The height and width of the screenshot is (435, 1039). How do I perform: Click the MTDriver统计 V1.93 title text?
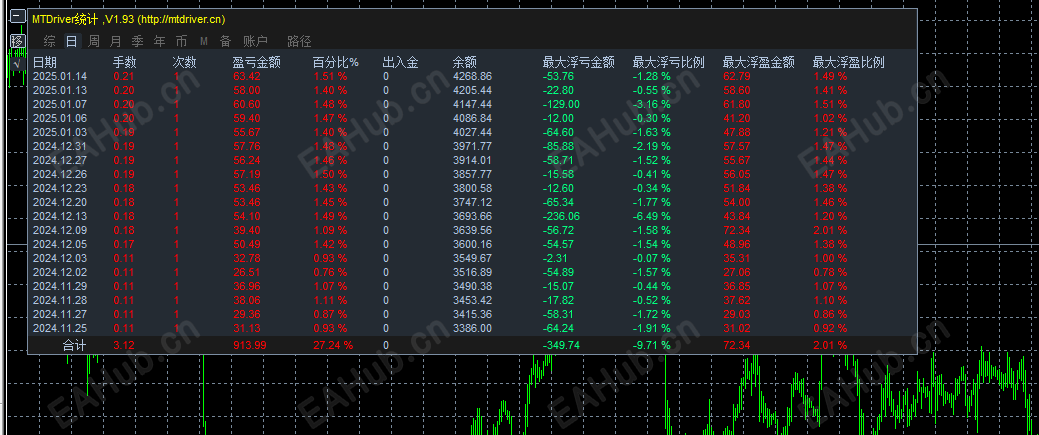tap(128, 19)
